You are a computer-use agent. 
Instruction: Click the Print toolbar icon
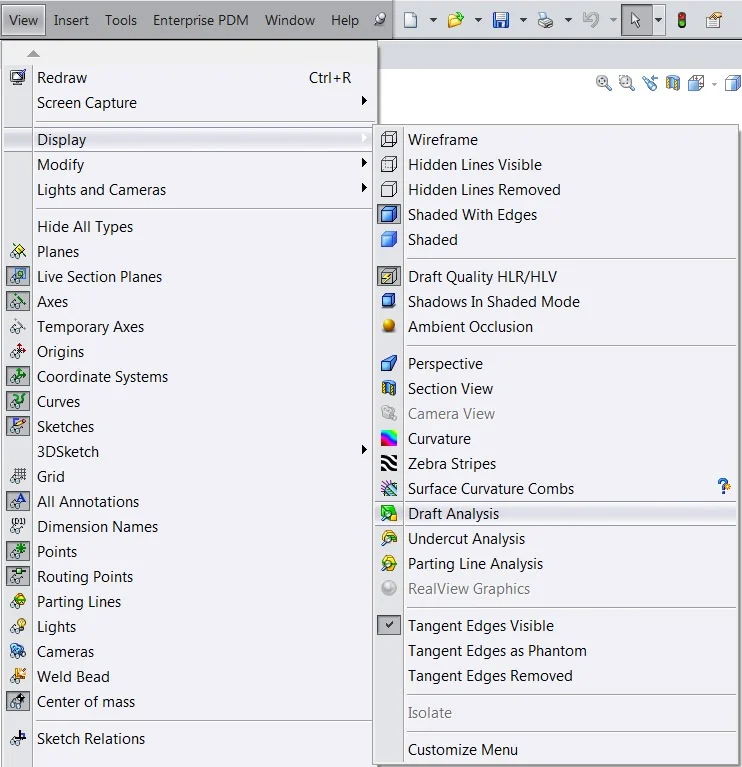pyautogui.click(x=545, y=20)
